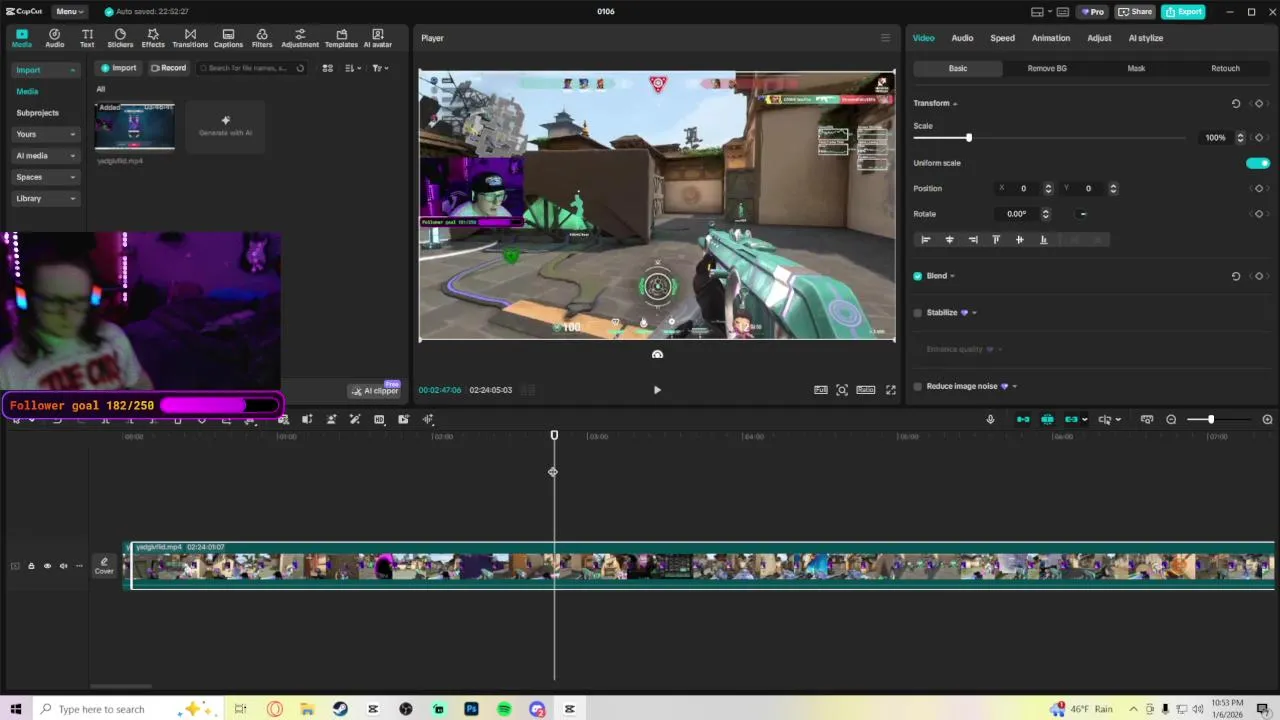Click the player Ratio icon
The width and height of the screenshot is (1280, 720).
point(865,390)
